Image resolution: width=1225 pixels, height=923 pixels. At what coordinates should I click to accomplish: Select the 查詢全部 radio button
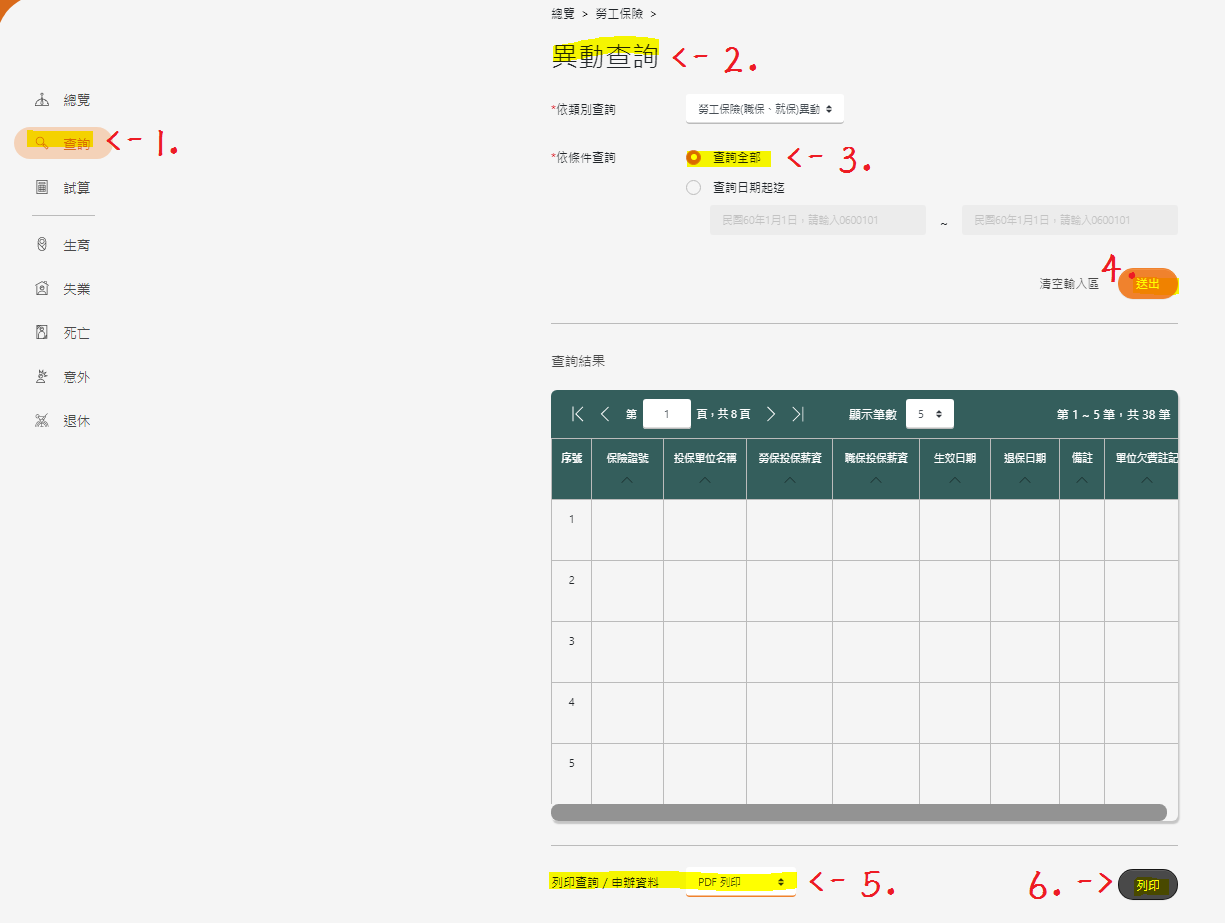coord(693,157)
